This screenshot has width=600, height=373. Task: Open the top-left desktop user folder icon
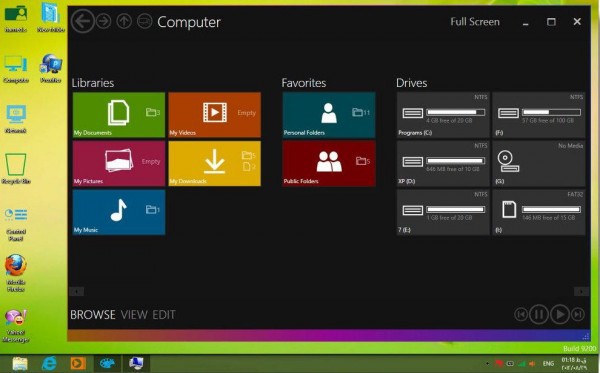[16, 18]
